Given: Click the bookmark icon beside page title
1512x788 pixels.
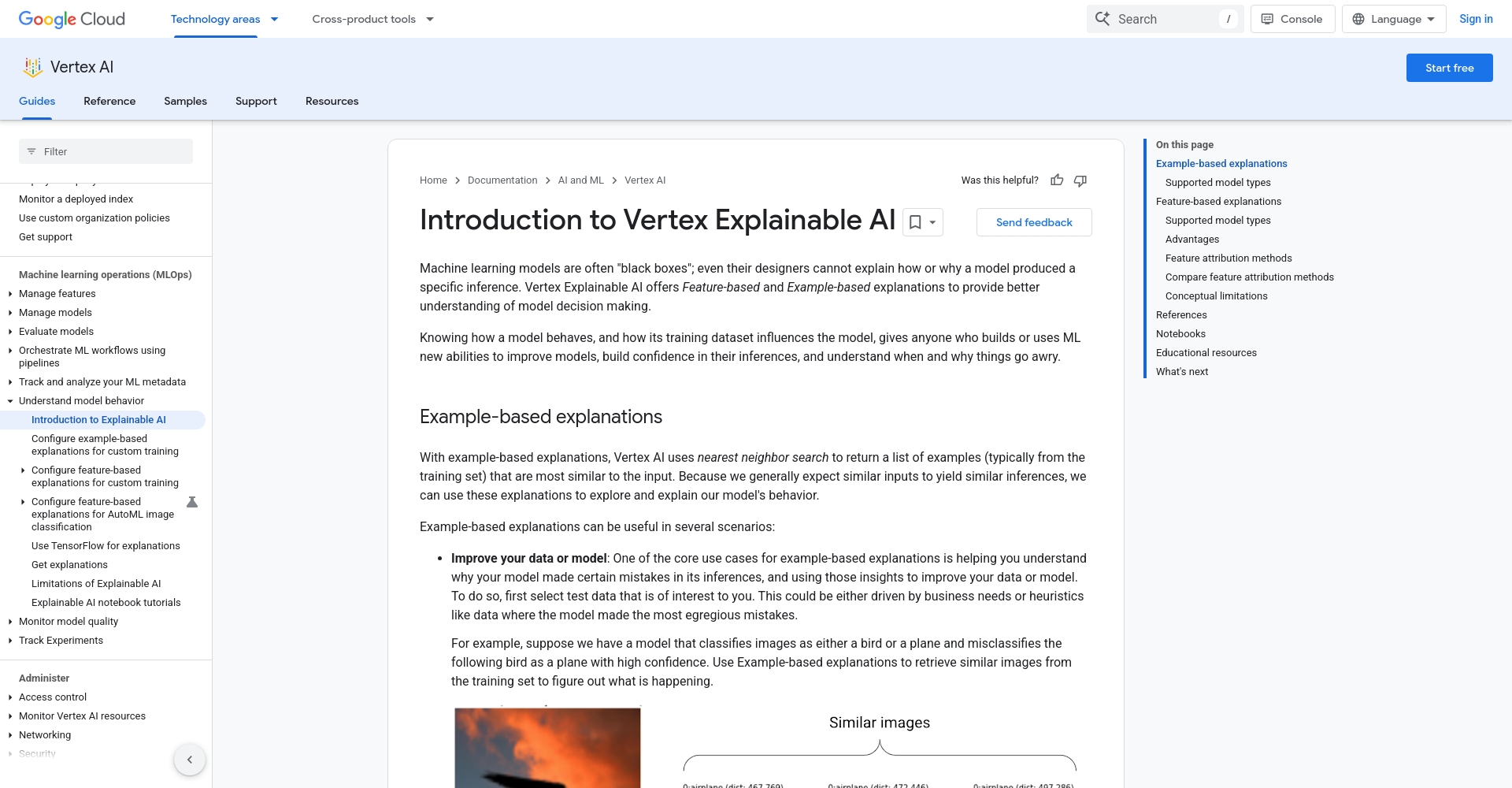Looking at the screenshot, I should click(915, 222).
